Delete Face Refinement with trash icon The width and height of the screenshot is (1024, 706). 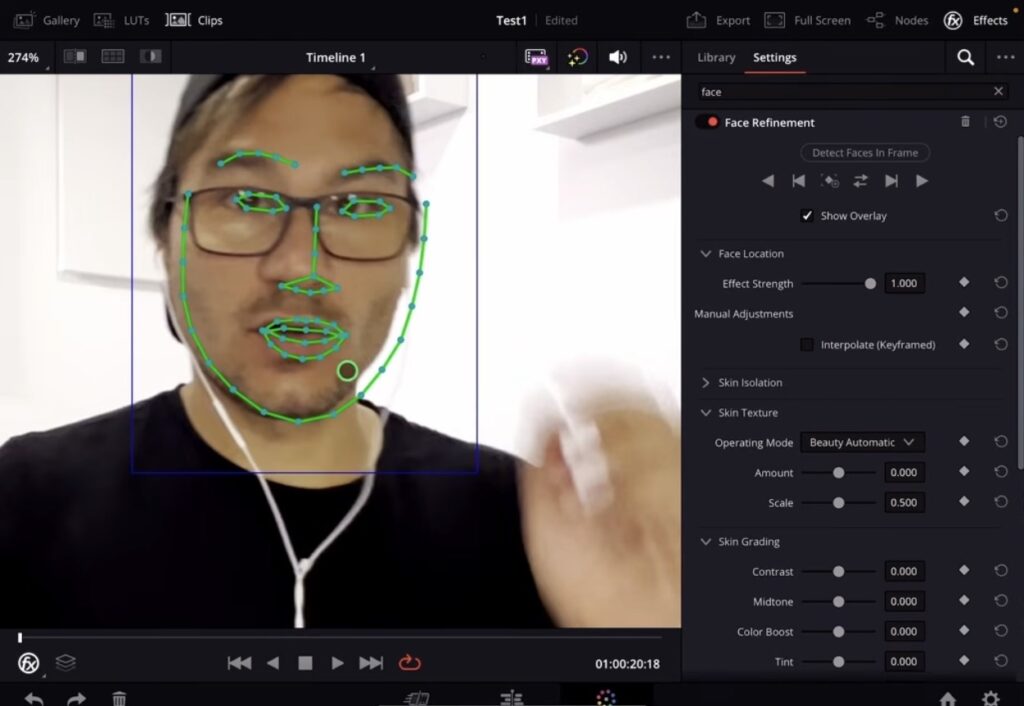click(x=965, y=122)
